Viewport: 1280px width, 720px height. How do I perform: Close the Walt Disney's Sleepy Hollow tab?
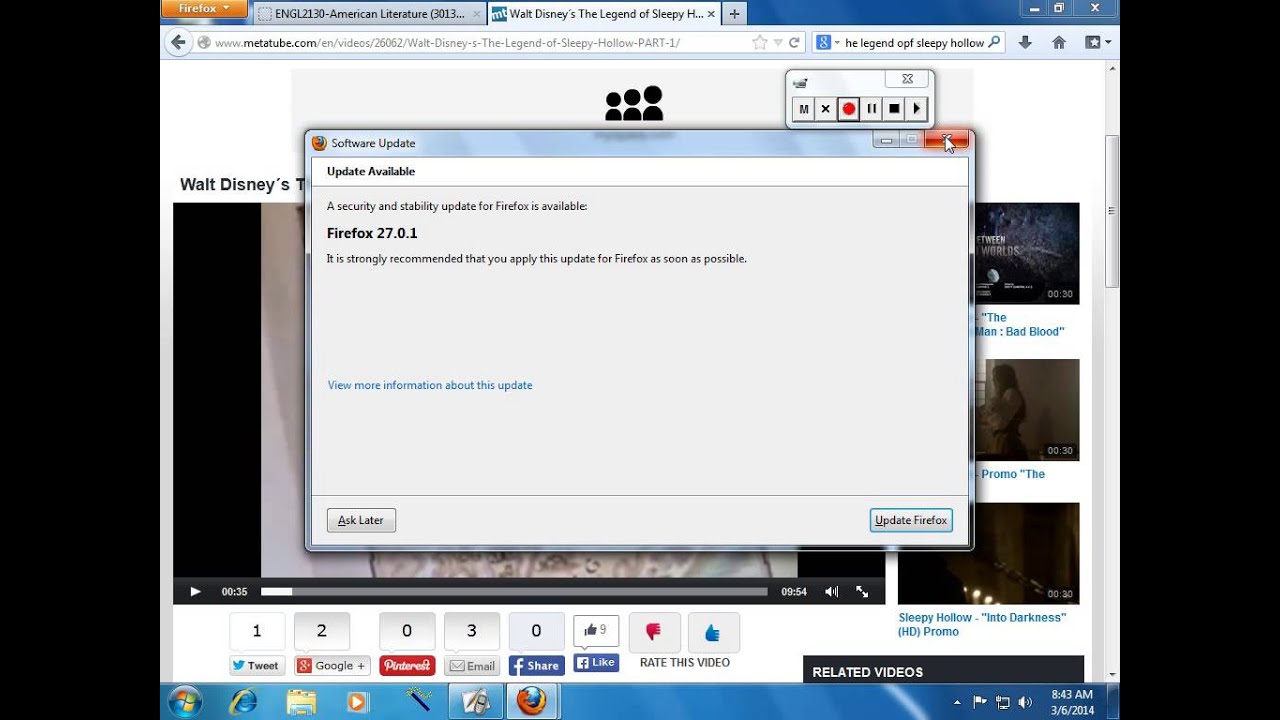point(710,14)
